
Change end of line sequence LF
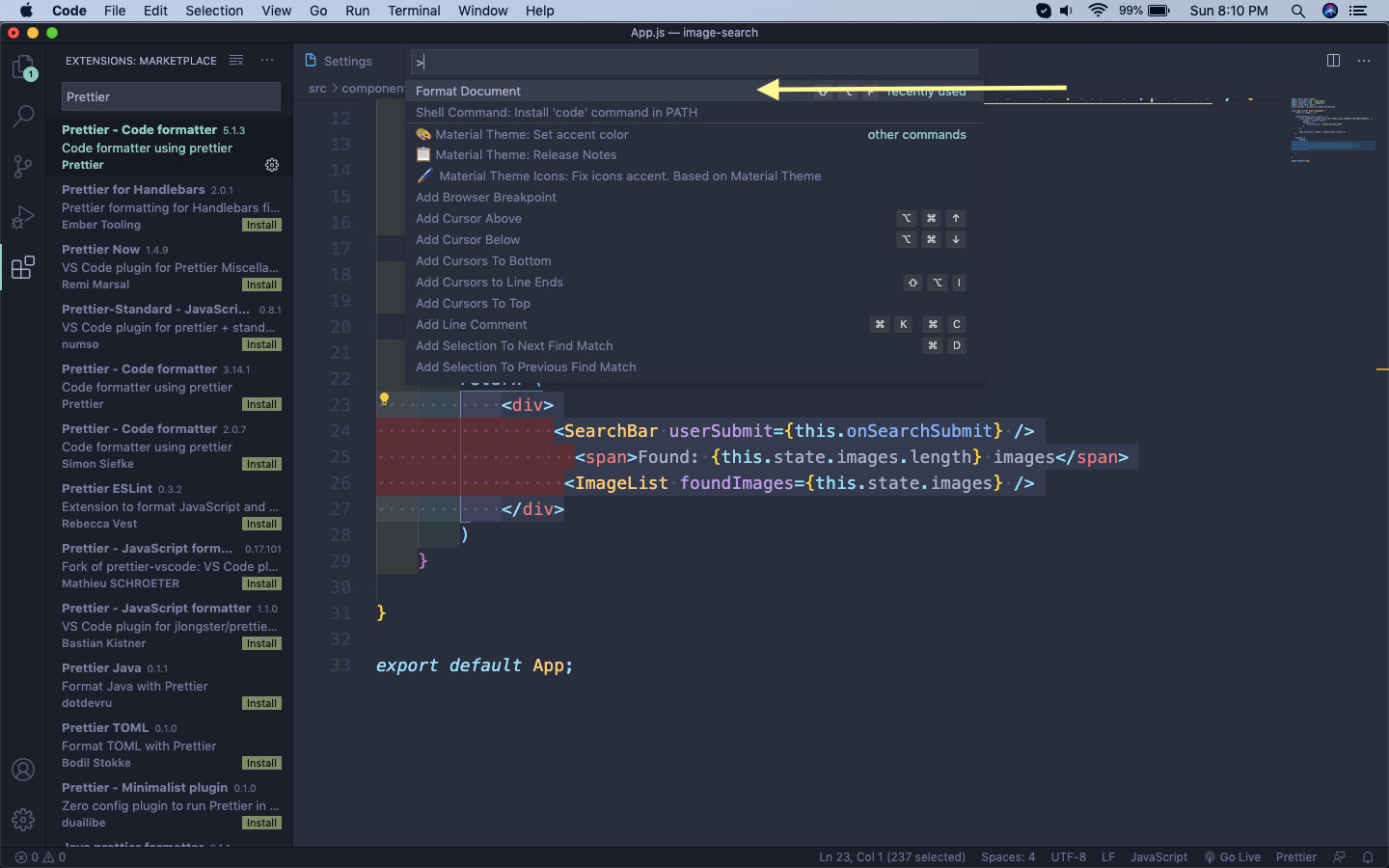pos(1108,856)
